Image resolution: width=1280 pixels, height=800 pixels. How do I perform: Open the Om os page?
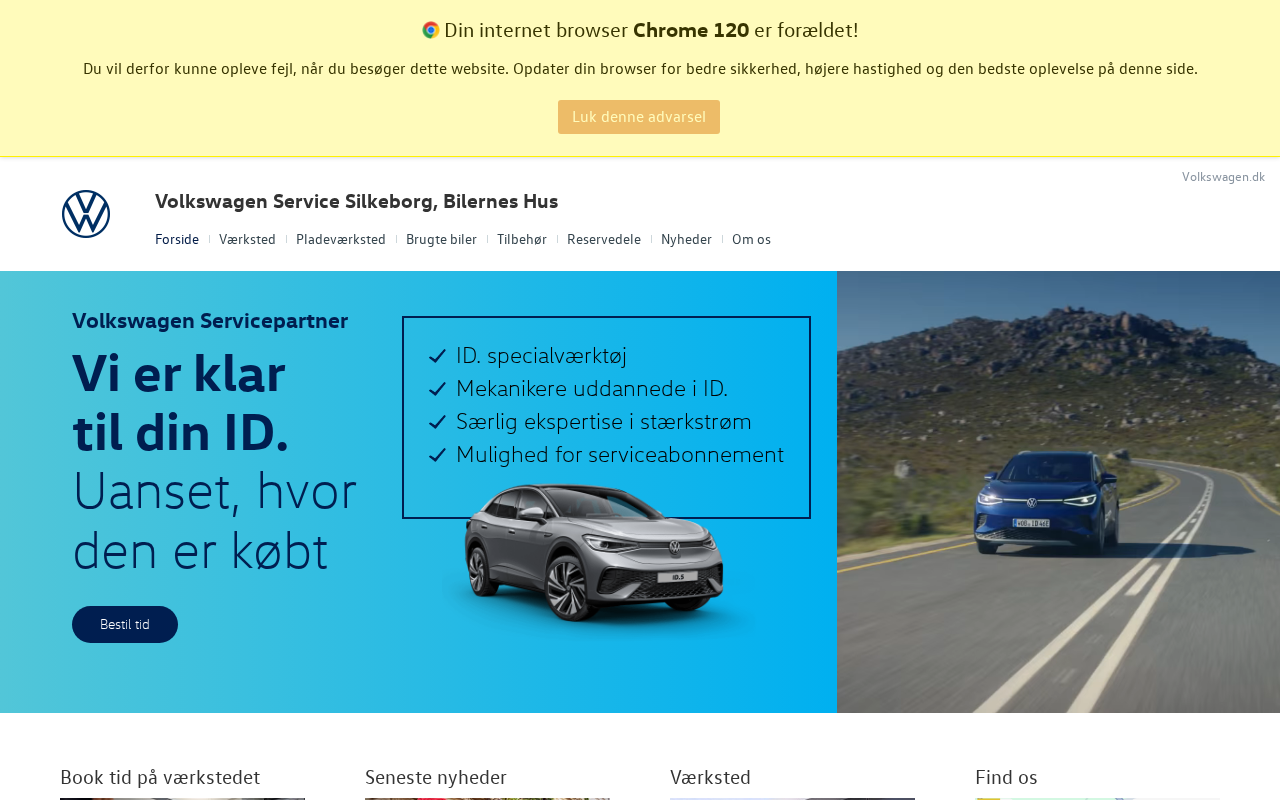[x=751, y=239]
